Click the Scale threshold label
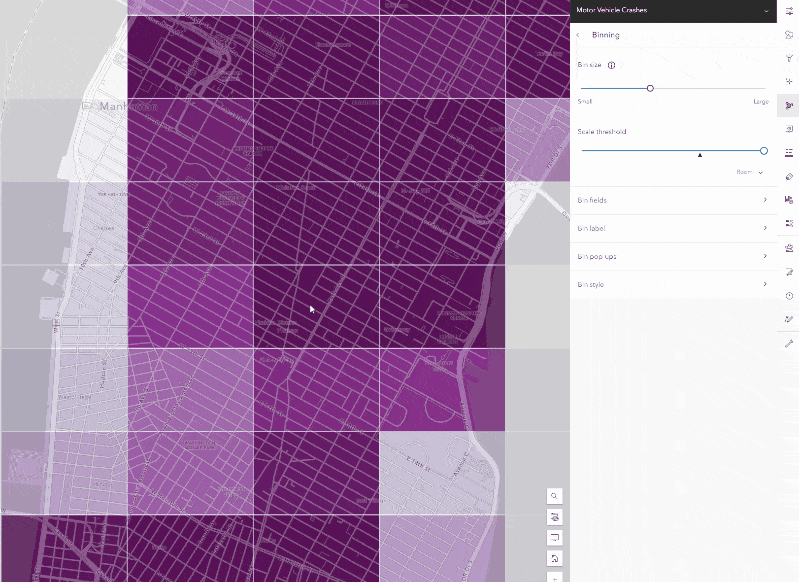This screenshot has height=582, width=799. (602, 131)
